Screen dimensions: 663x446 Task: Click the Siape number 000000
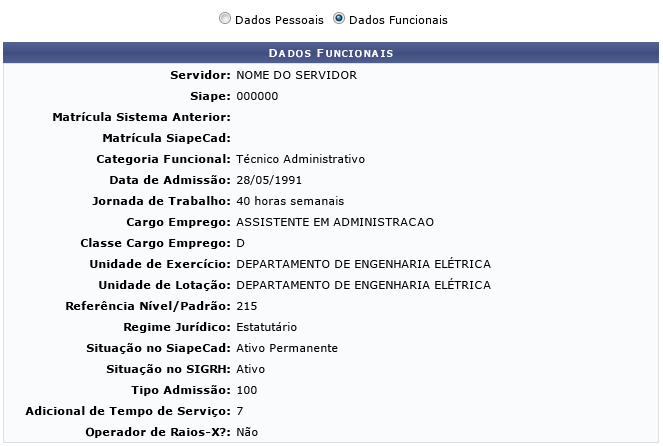[x=257, y=96]
